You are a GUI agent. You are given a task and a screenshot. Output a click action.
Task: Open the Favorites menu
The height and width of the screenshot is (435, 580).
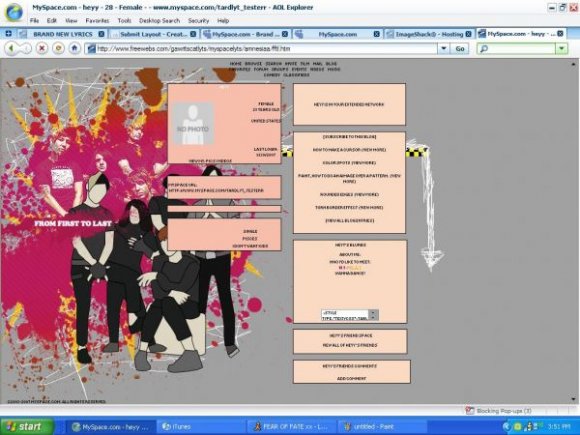click(x=97, y=21)
